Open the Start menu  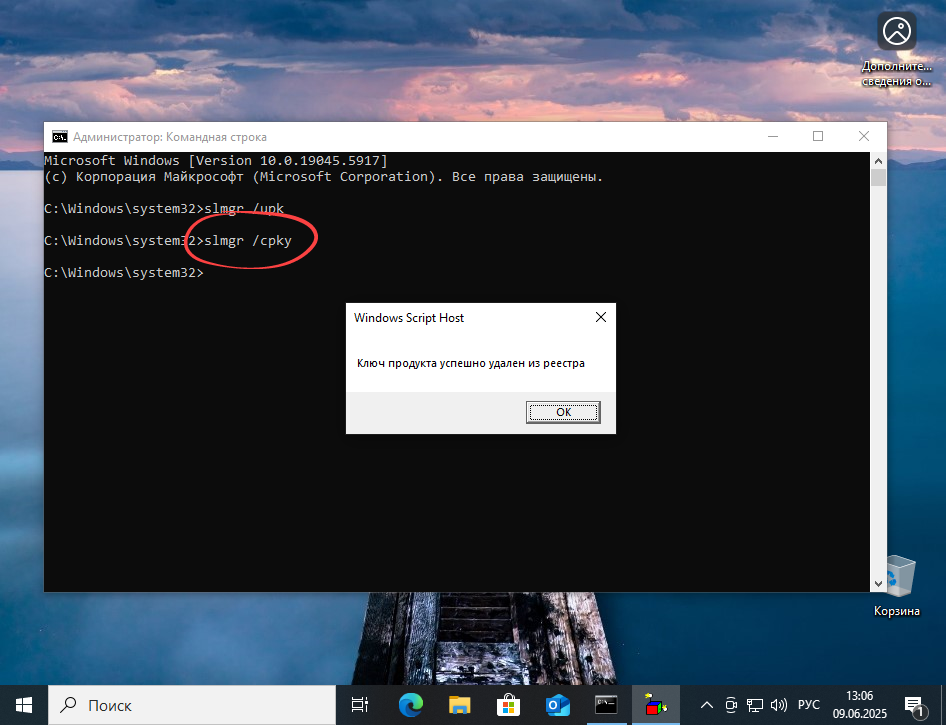24,705
